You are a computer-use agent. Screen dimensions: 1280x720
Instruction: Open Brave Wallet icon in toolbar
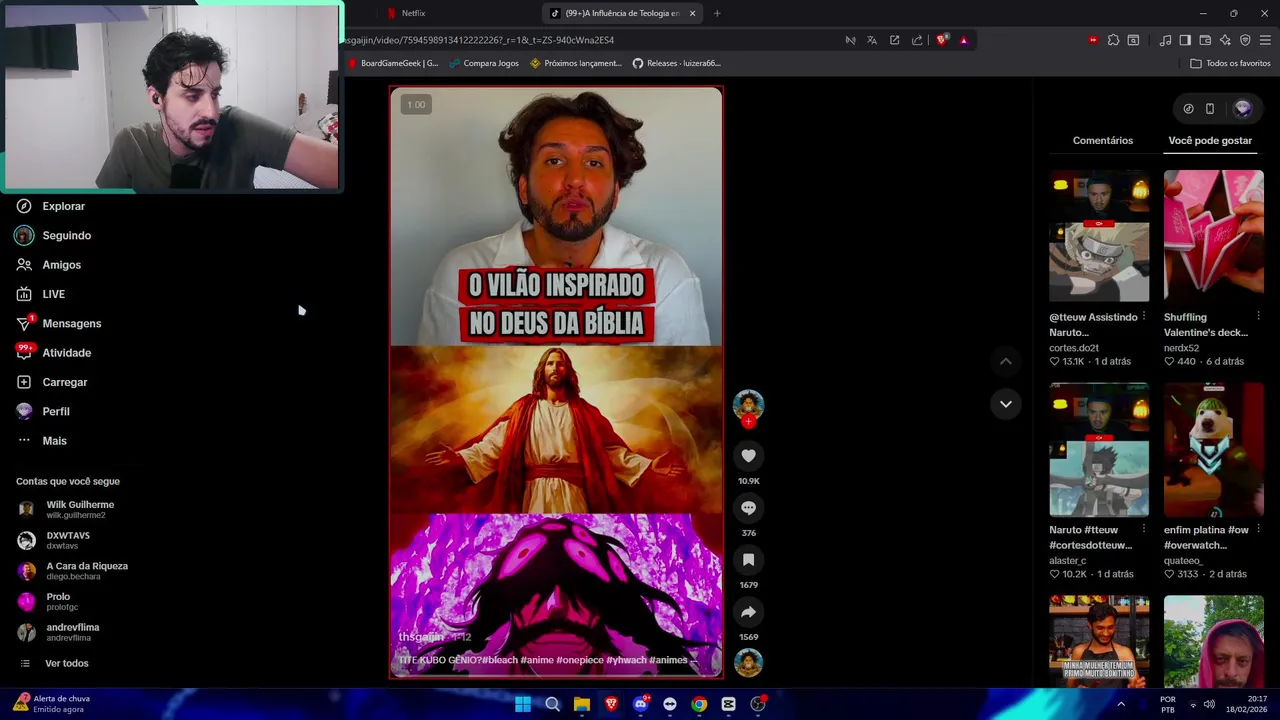(x=1205, y=40)
